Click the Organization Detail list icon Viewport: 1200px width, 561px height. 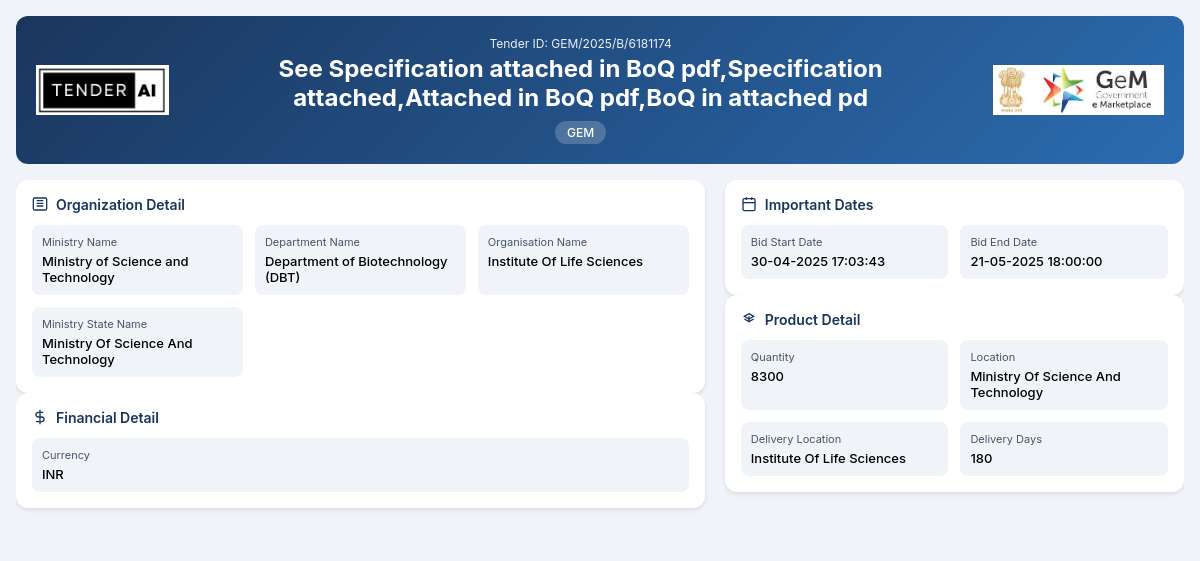point(40,204)
